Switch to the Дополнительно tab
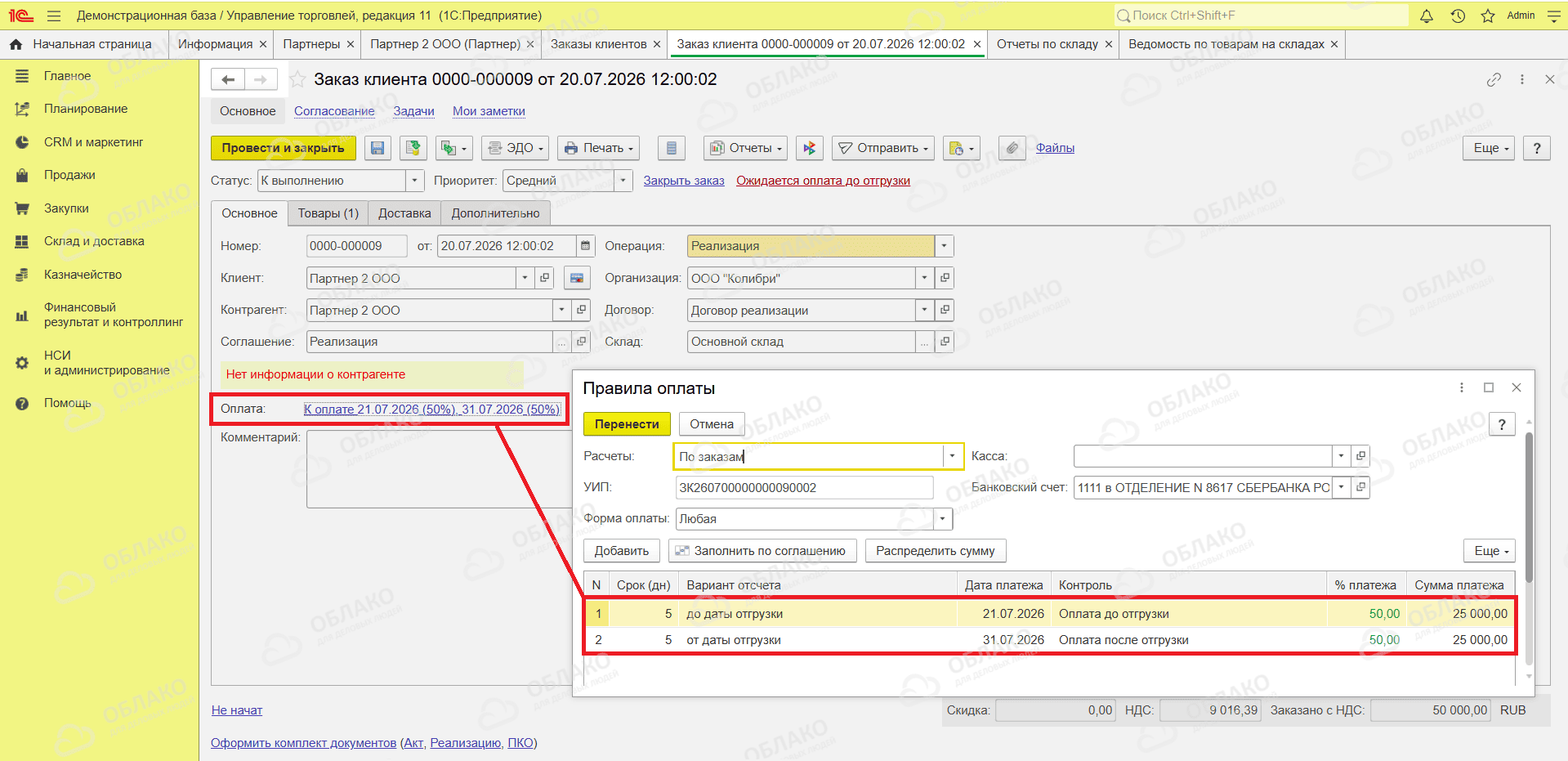1568x761 pixels. tap(495, 213)
